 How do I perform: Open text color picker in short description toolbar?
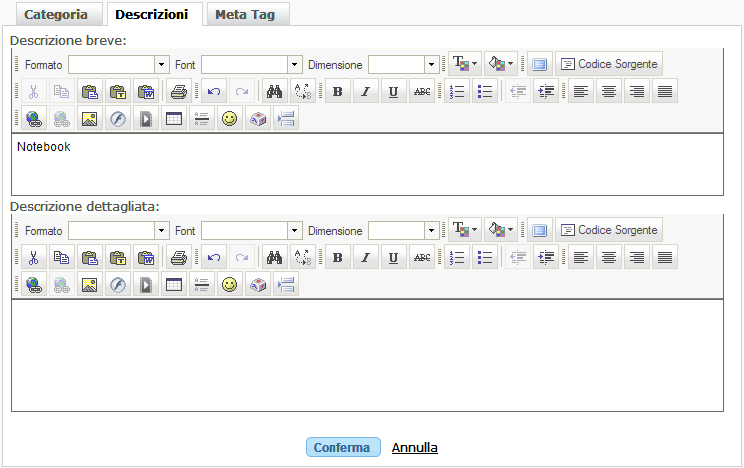[465, 64]
